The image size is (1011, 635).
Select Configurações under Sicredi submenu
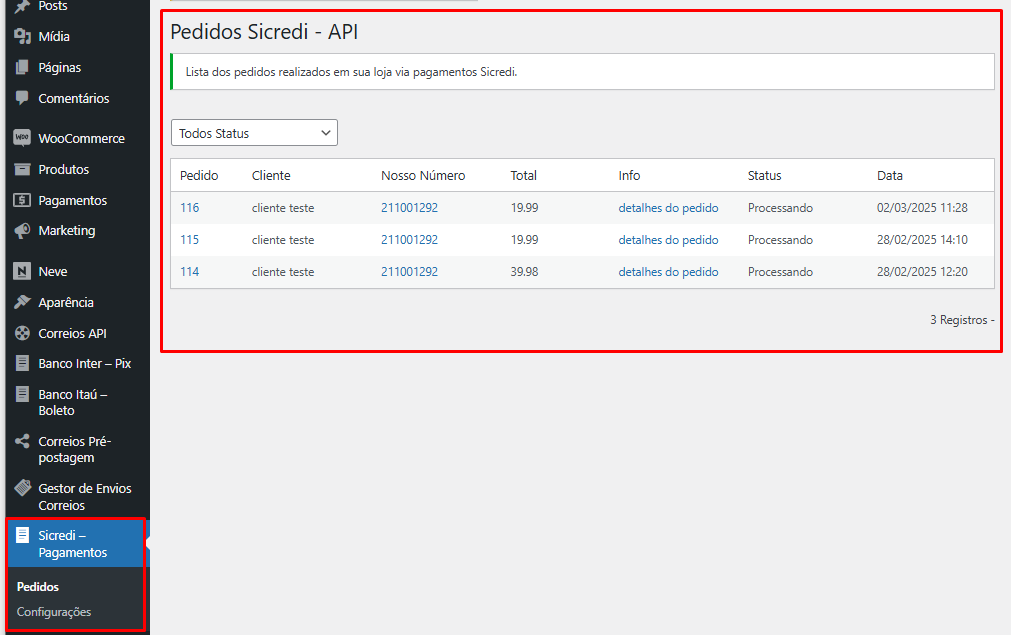pyautogui.click(x=54, y=612)
